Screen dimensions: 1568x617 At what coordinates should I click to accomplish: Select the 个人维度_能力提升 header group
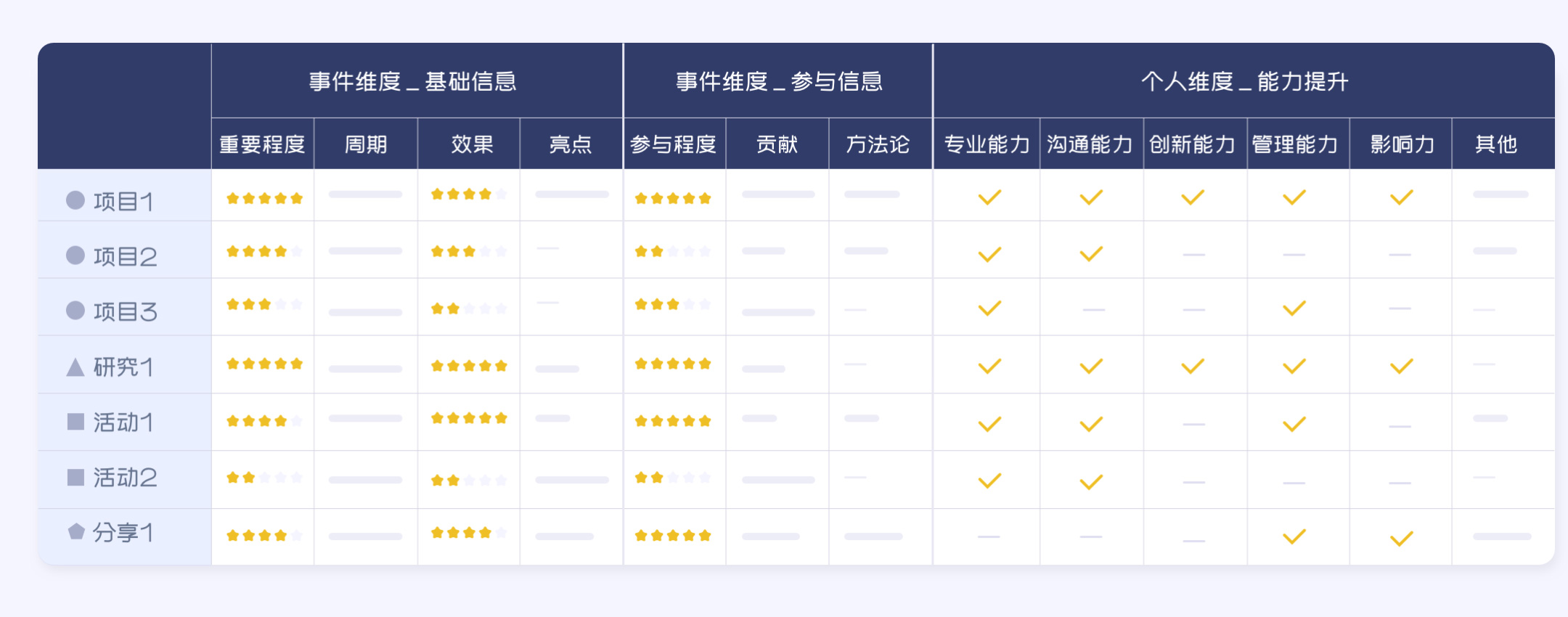pyautogui.click(x=1244, y=81)
